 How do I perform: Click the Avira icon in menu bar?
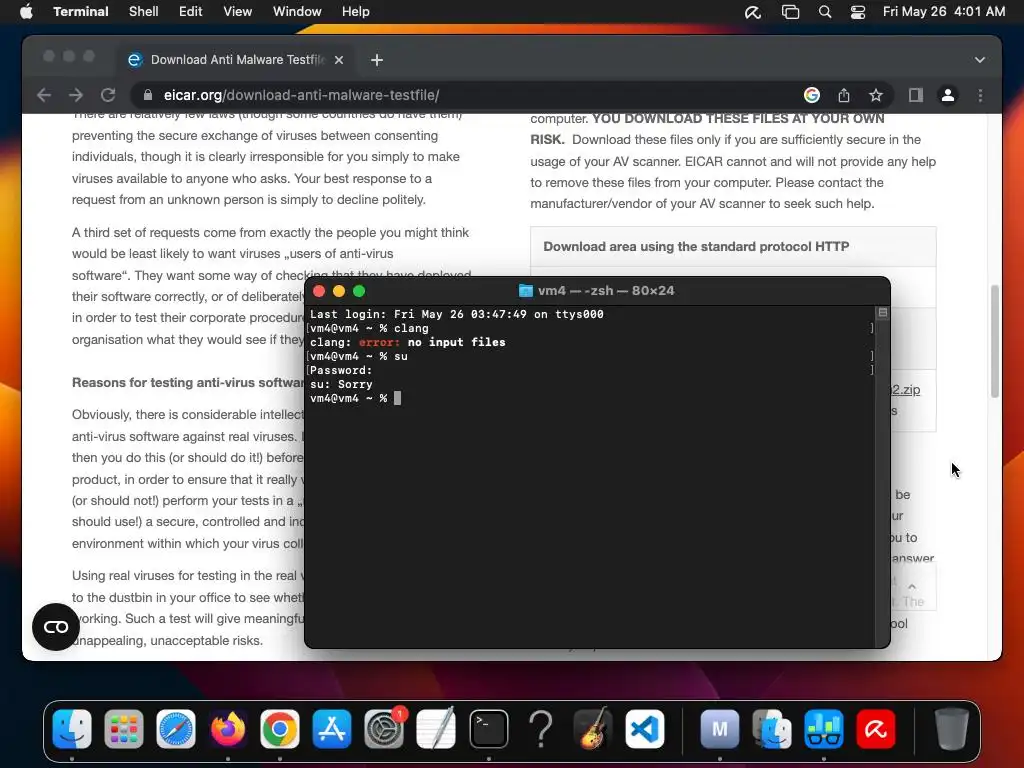click(753, 12)
